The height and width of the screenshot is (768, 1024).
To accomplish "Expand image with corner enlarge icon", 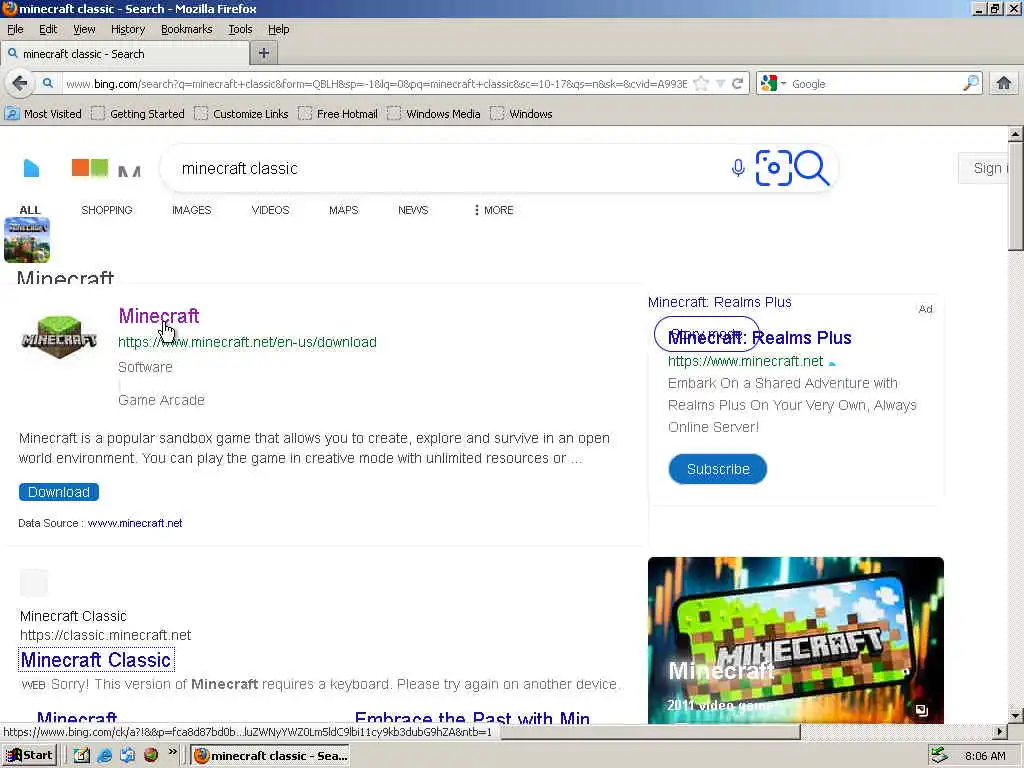I will (921, 710).
